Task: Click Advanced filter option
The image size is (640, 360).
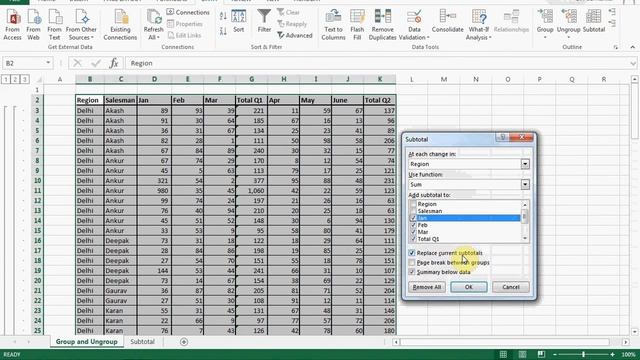Action: tap(295, 36)
